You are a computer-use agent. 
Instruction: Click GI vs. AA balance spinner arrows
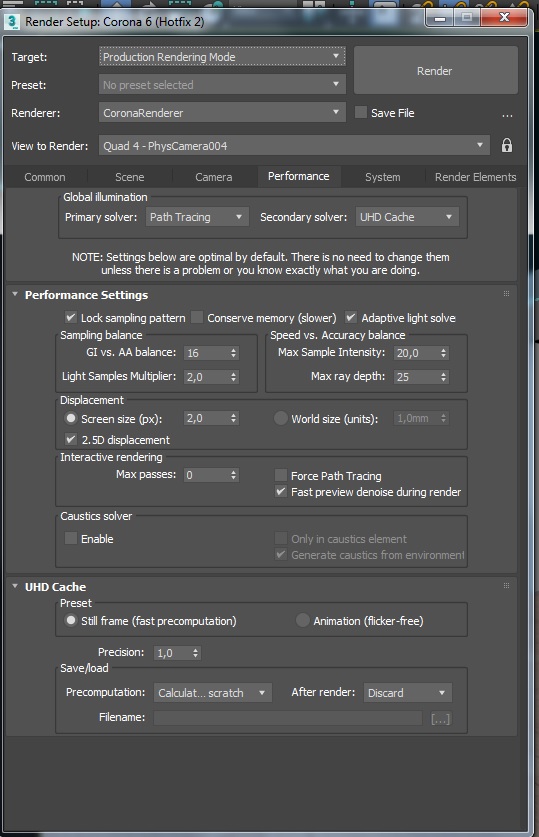[233, 353]
